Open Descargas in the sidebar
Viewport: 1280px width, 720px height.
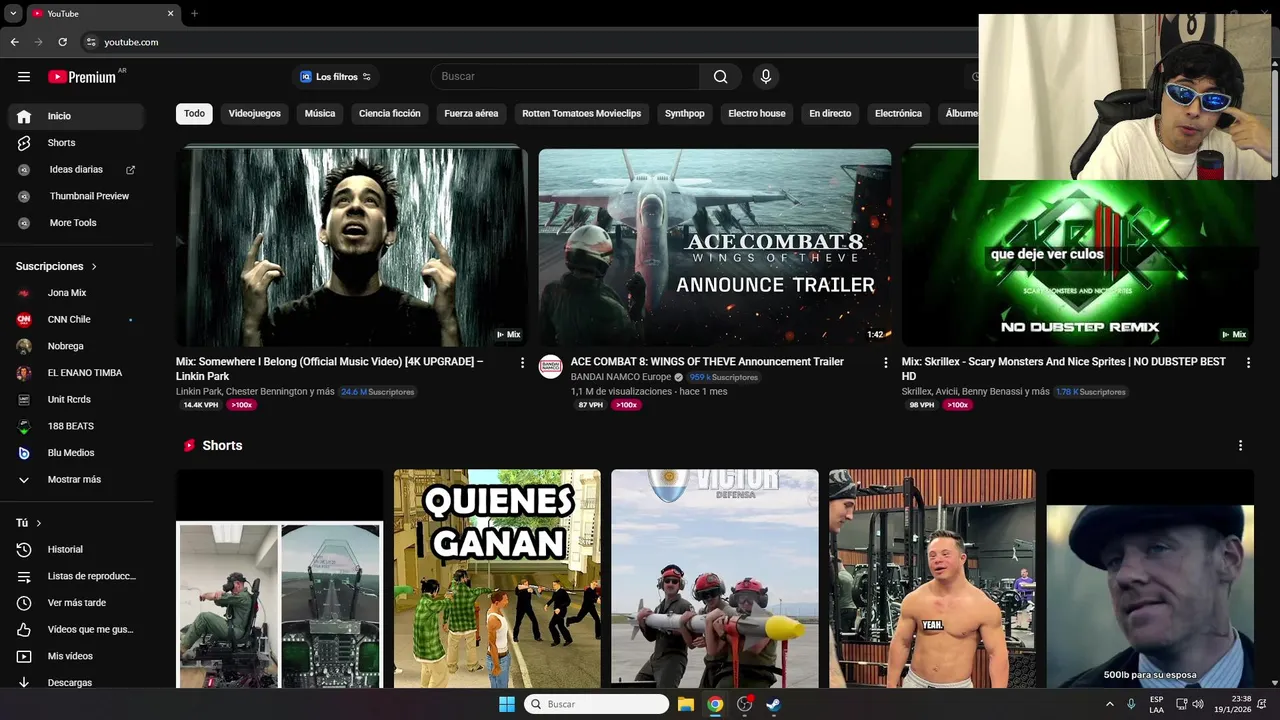[77, 683]
